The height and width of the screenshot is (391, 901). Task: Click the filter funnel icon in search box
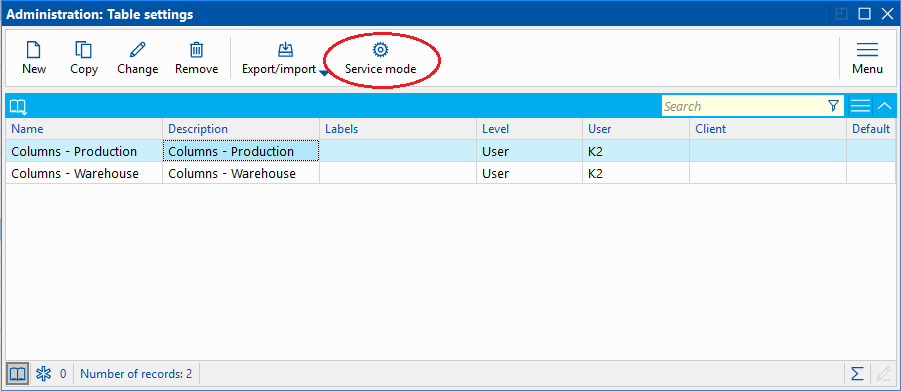833,106
